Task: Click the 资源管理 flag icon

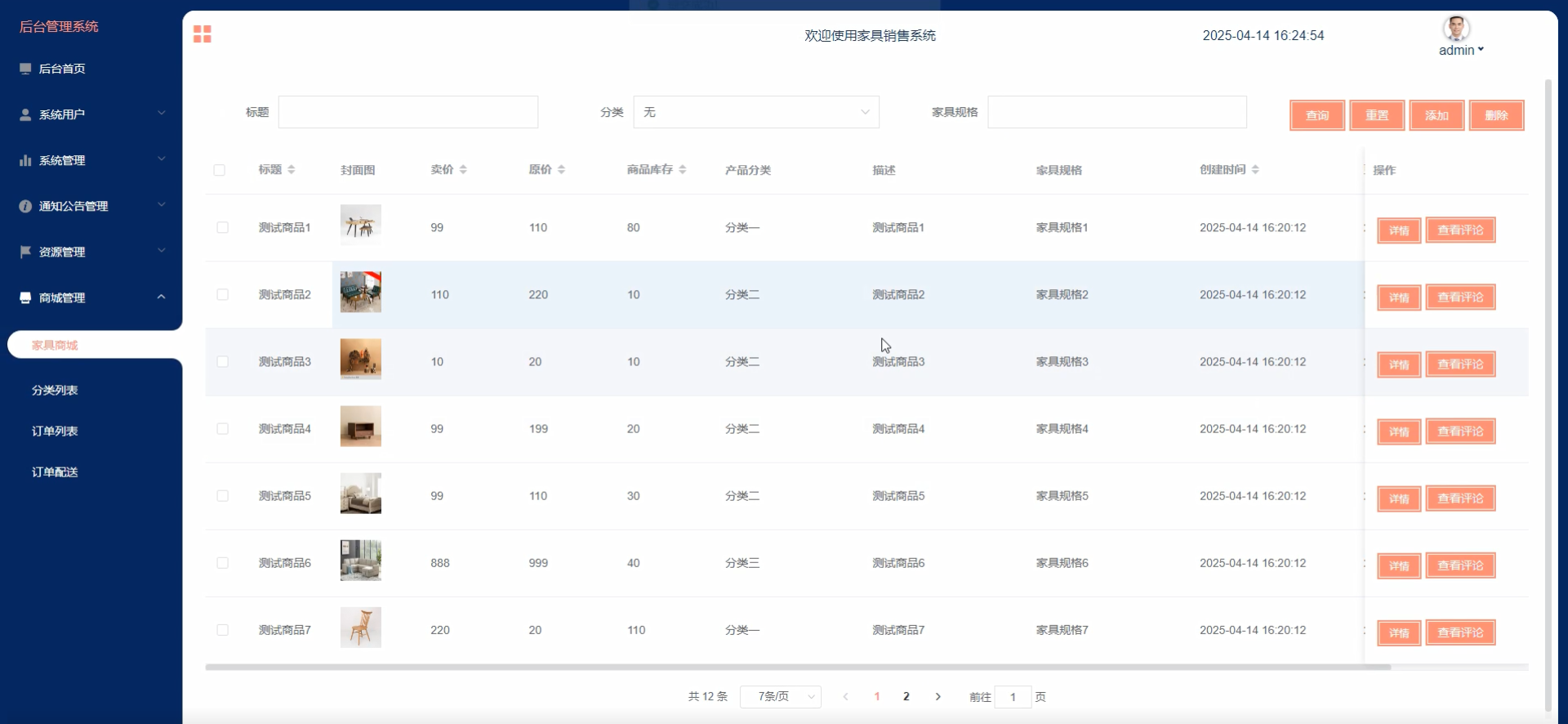Action: pyautogui.click(x=25, y=252)
